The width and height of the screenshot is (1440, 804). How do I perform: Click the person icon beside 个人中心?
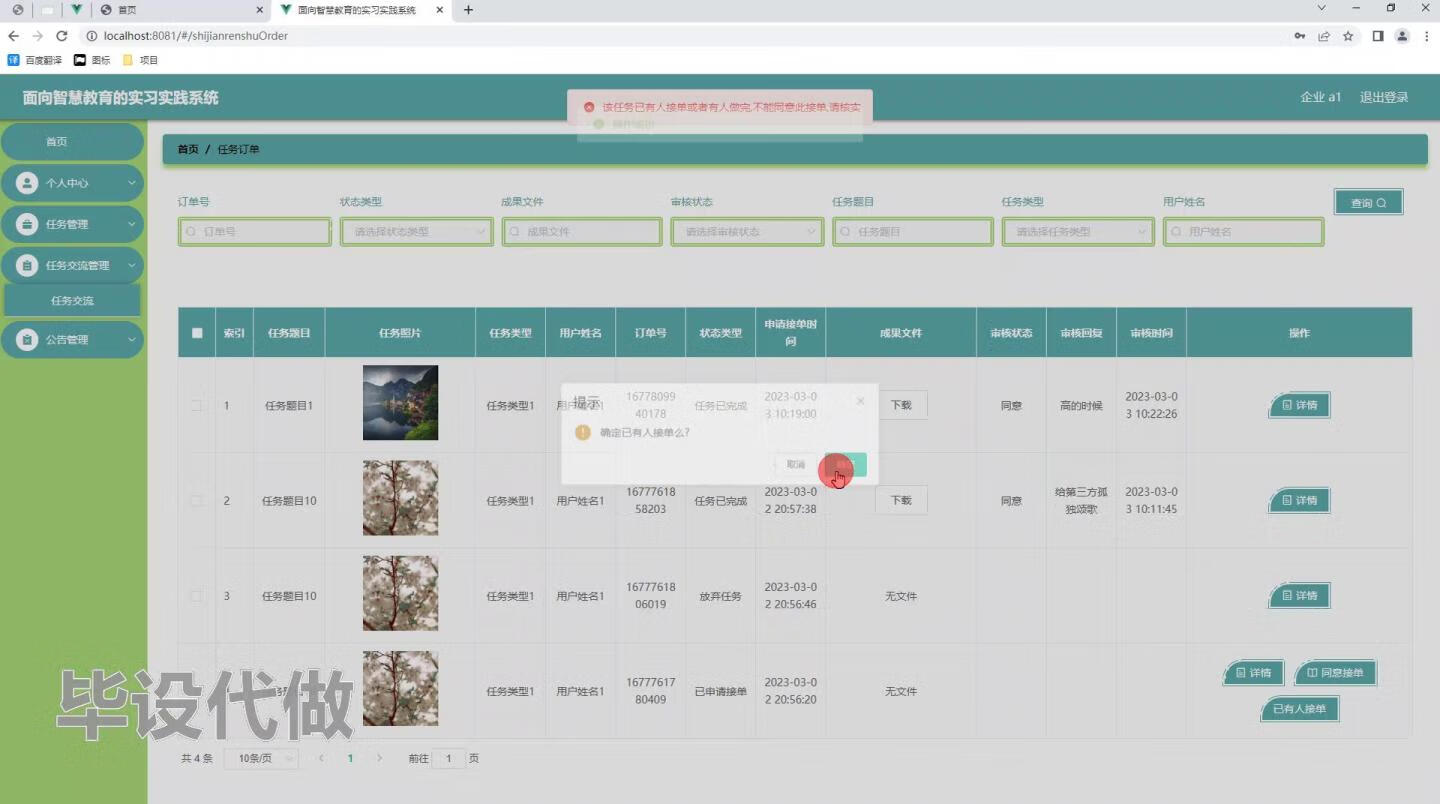tap(28, 183)
